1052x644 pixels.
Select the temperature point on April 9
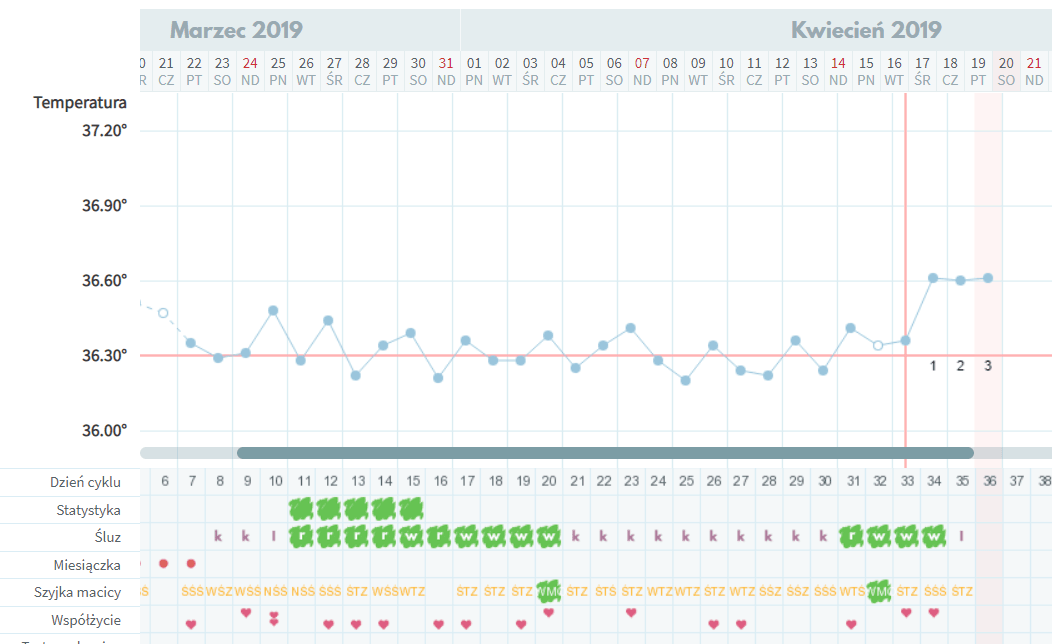tap(686, 380)
